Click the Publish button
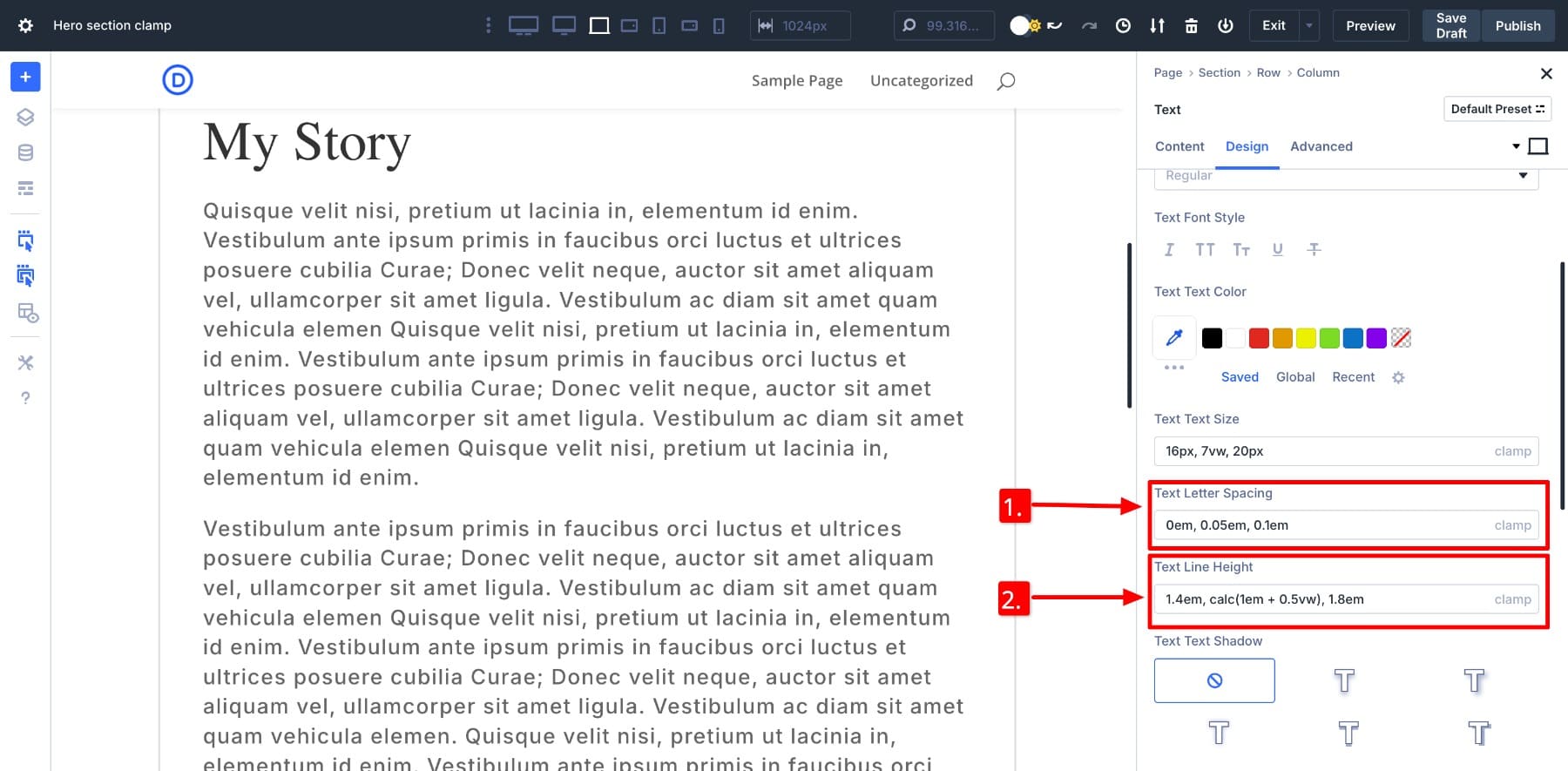Image resolution: width=1568 pixels, height=771 pixels. [1517, 25]
